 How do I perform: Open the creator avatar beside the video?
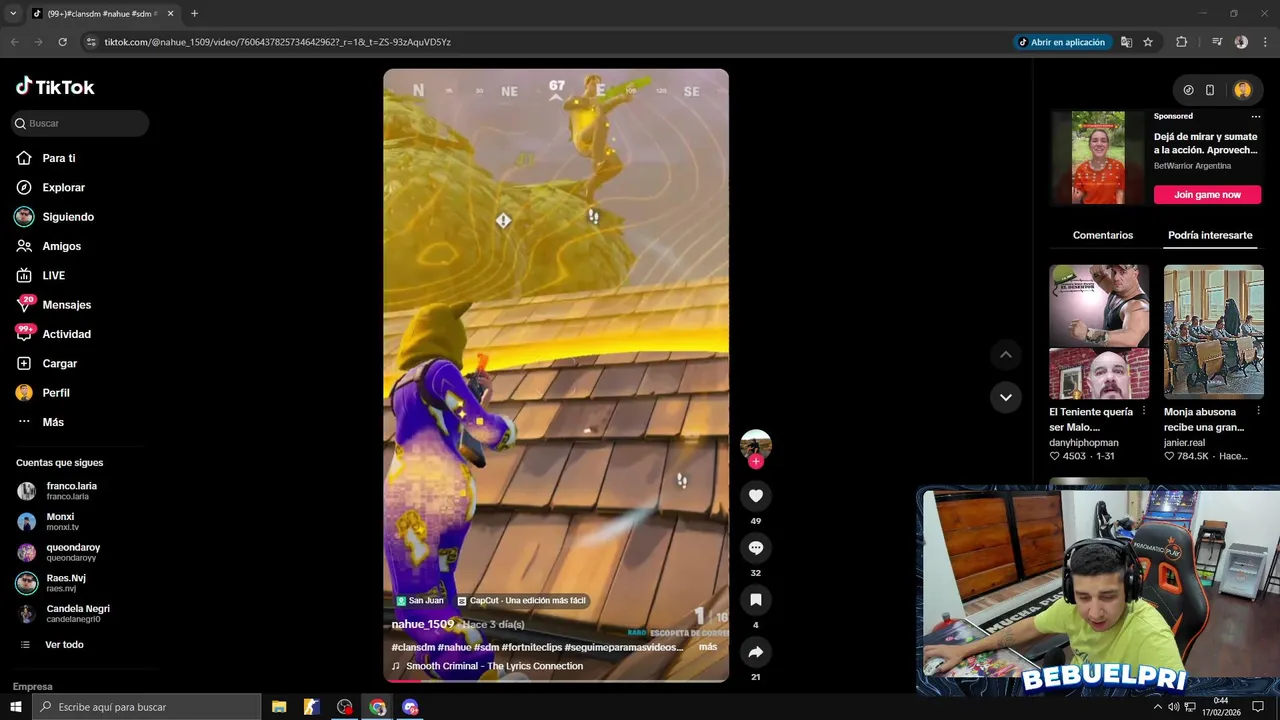(x=756, y=444)
